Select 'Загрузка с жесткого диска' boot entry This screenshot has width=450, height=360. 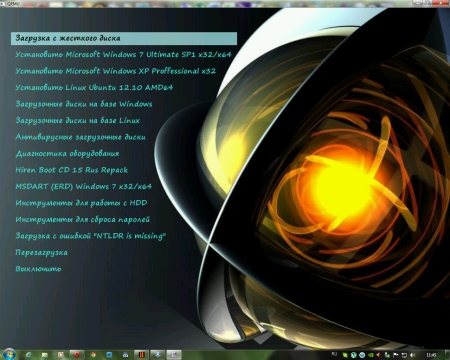(124, 38)
